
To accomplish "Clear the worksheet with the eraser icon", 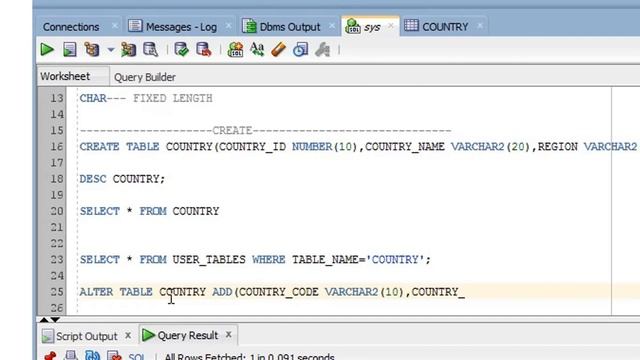I will click(x=279, y=50).
